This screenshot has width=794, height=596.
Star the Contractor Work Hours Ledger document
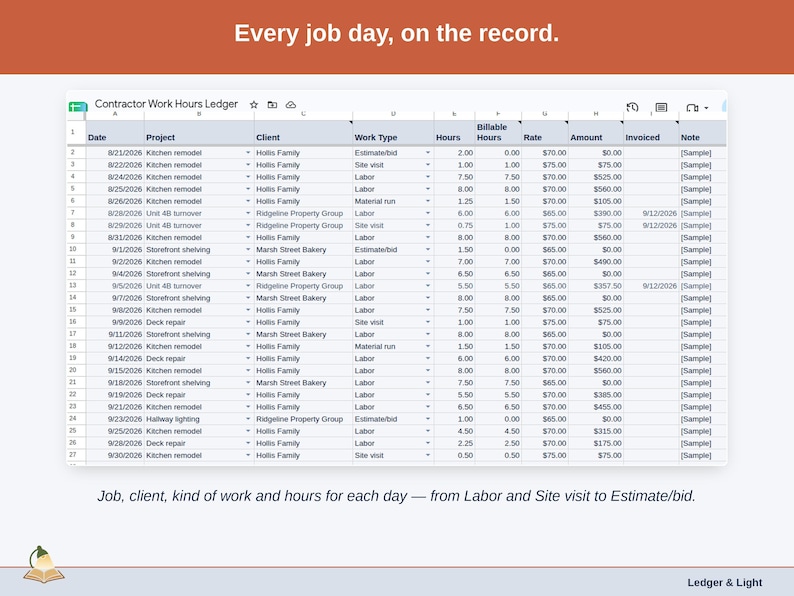click(254, 104)
